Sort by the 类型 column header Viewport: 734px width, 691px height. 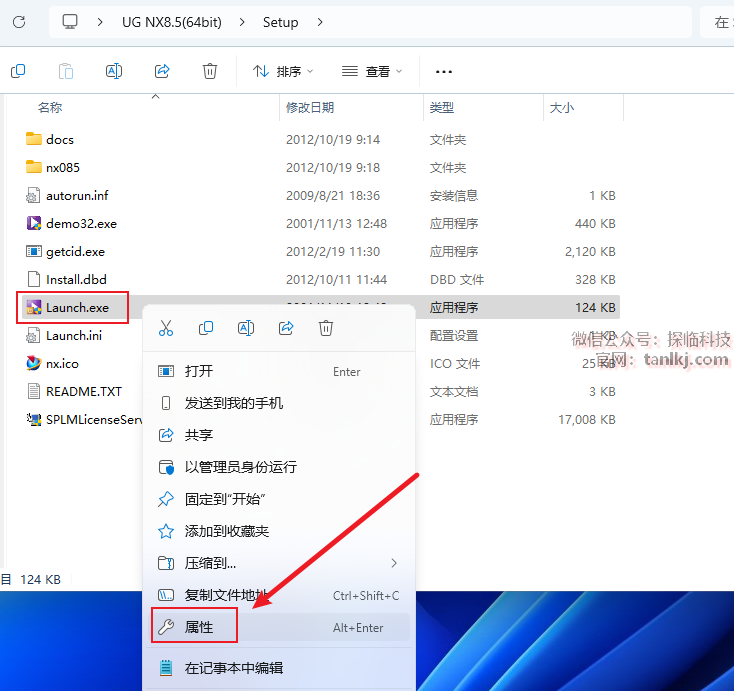[x=442, y=108]
